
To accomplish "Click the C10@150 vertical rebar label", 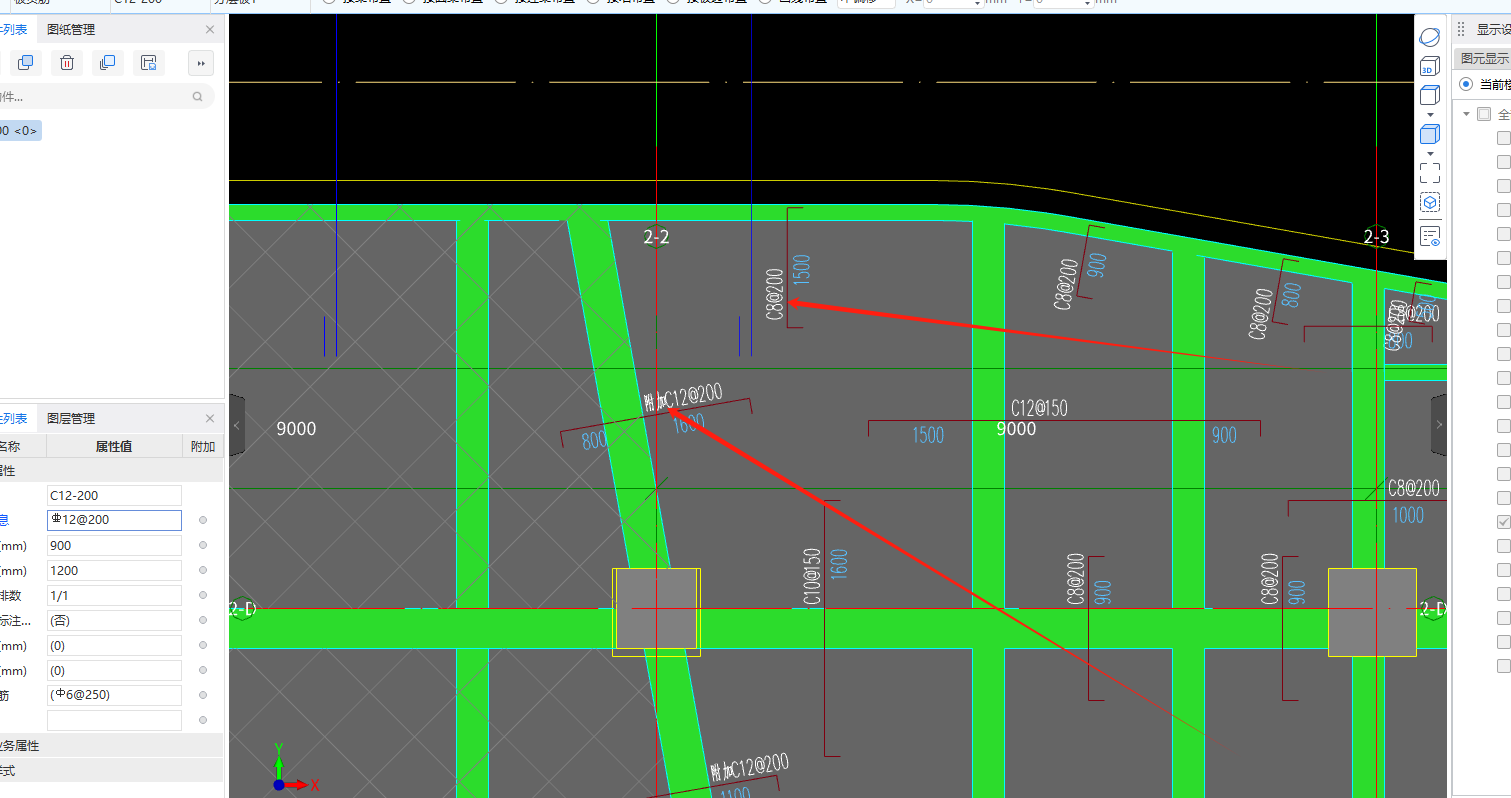I will [812, 577].
